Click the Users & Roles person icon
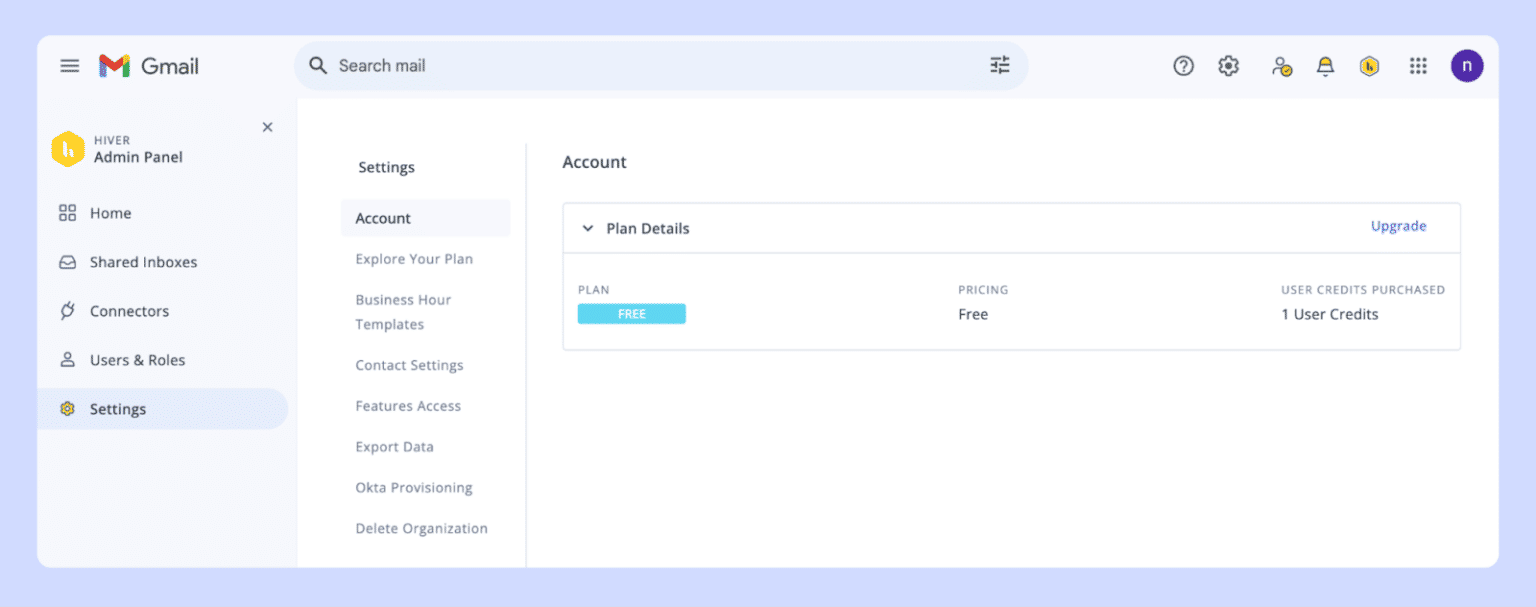1536x607 pixels. [x=67, y=359]
